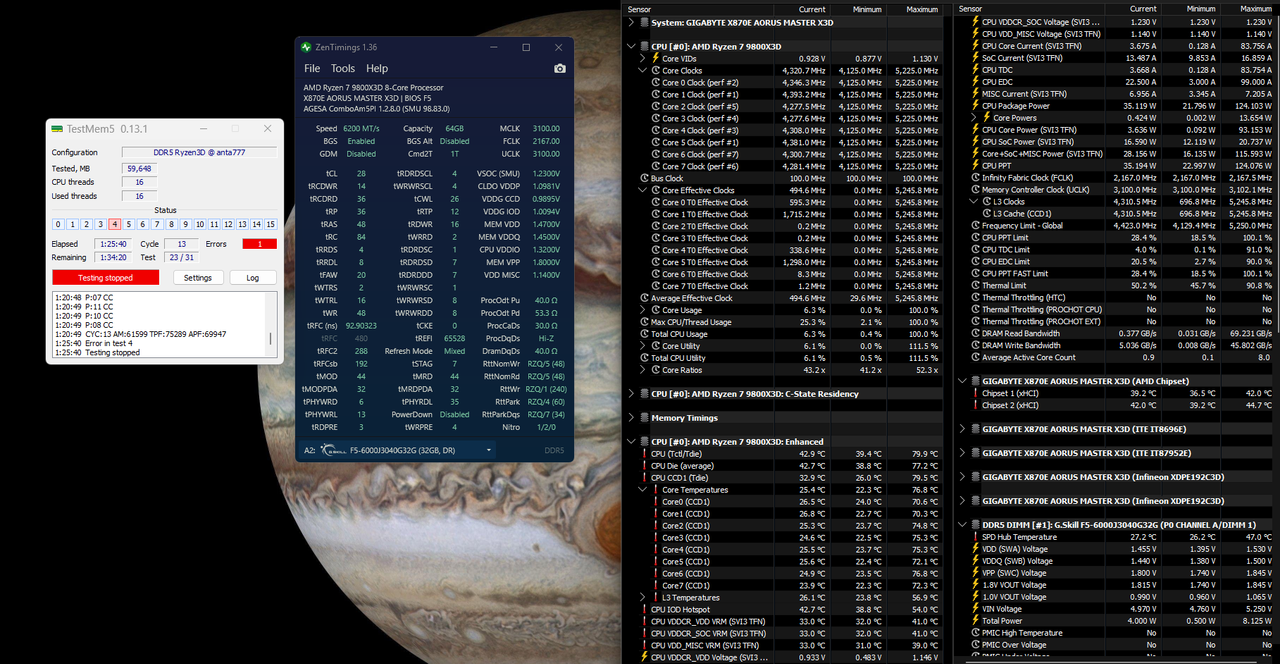Click thermometer icon next to CPU (Tctl/Tdie)
This screenshot has width=1280, height=664.
coord(644,454)
